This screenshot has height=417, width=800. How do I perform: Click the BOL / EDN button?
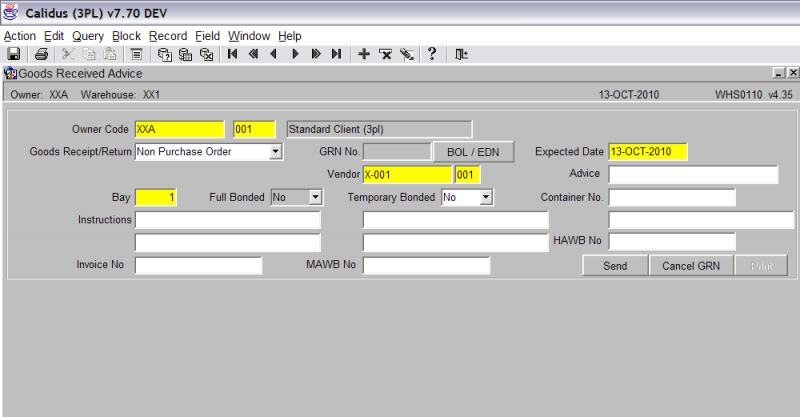(x=473, y=152)
